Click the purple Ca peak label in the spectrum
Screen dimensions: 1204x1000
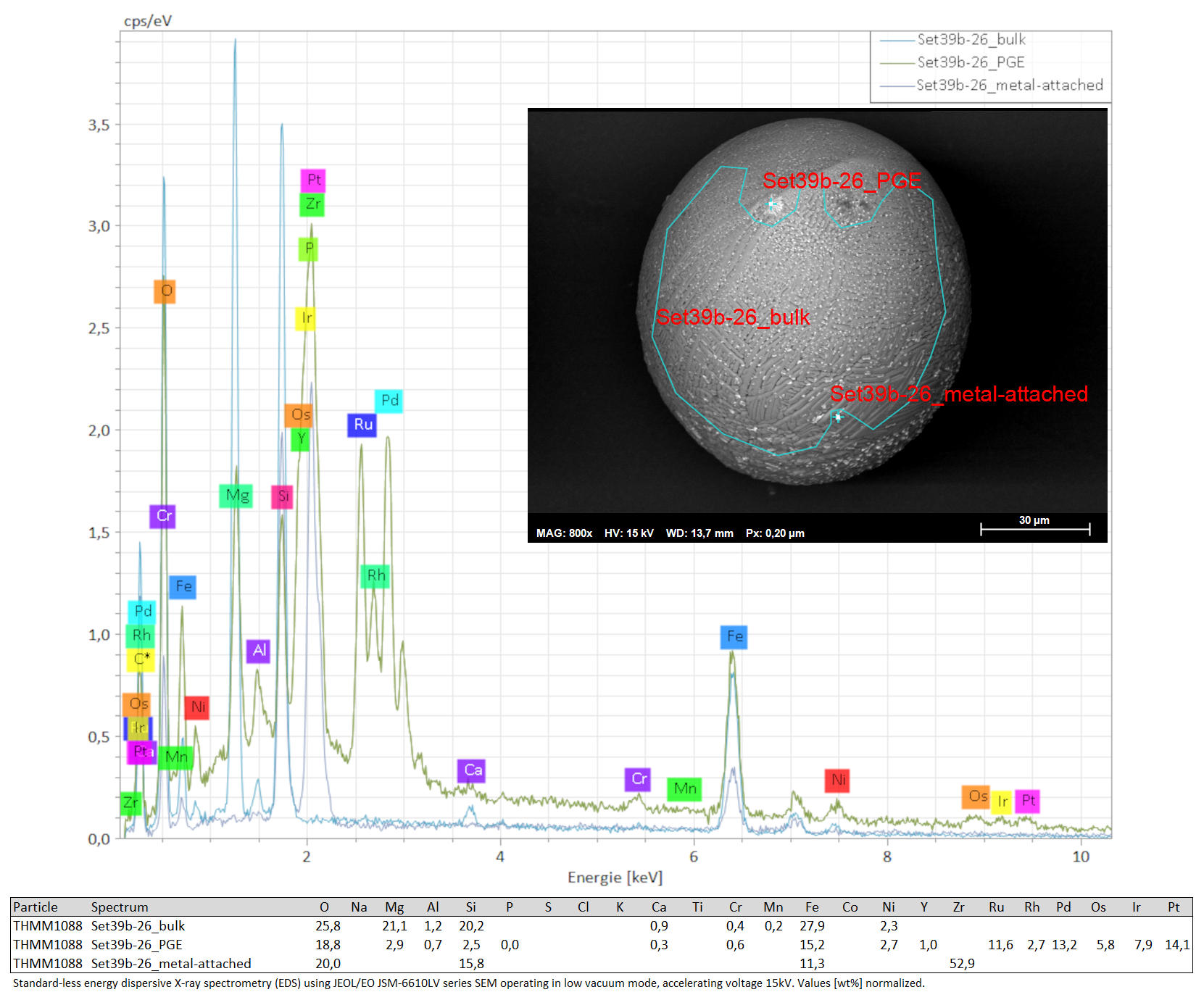472,770
